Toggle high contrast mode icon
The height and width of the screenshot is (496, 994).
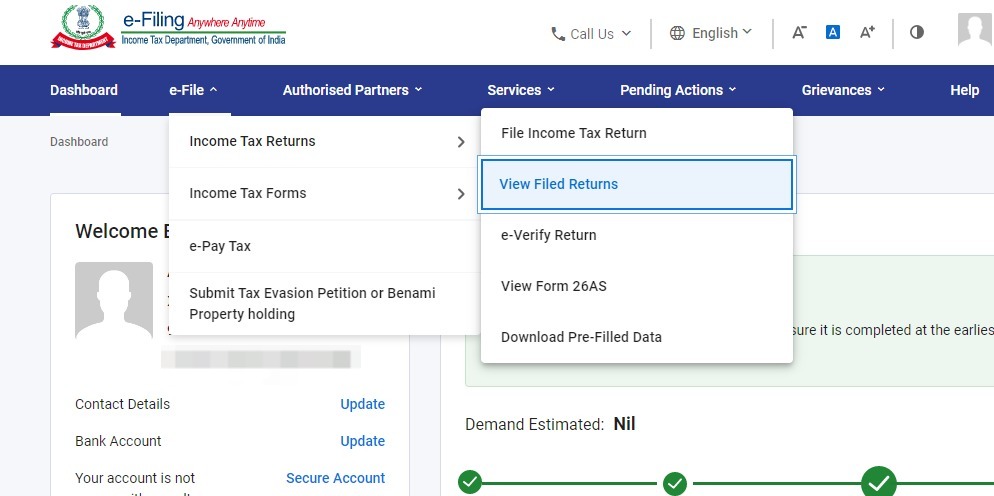(x=917, y=32)
